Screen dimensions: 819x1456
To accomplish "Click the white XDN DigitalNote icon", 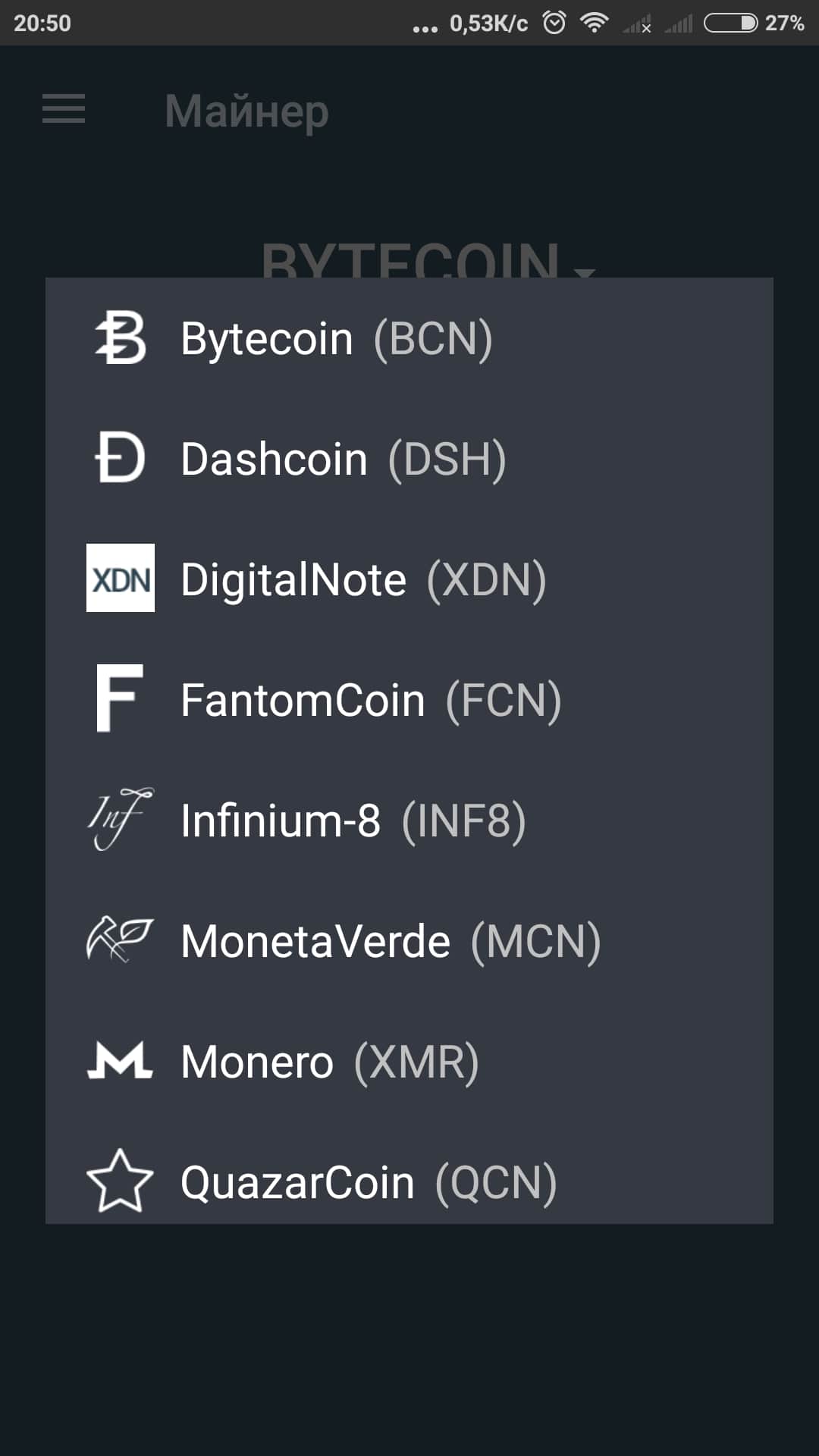I will pyautogui.click(x=120, y=578).
